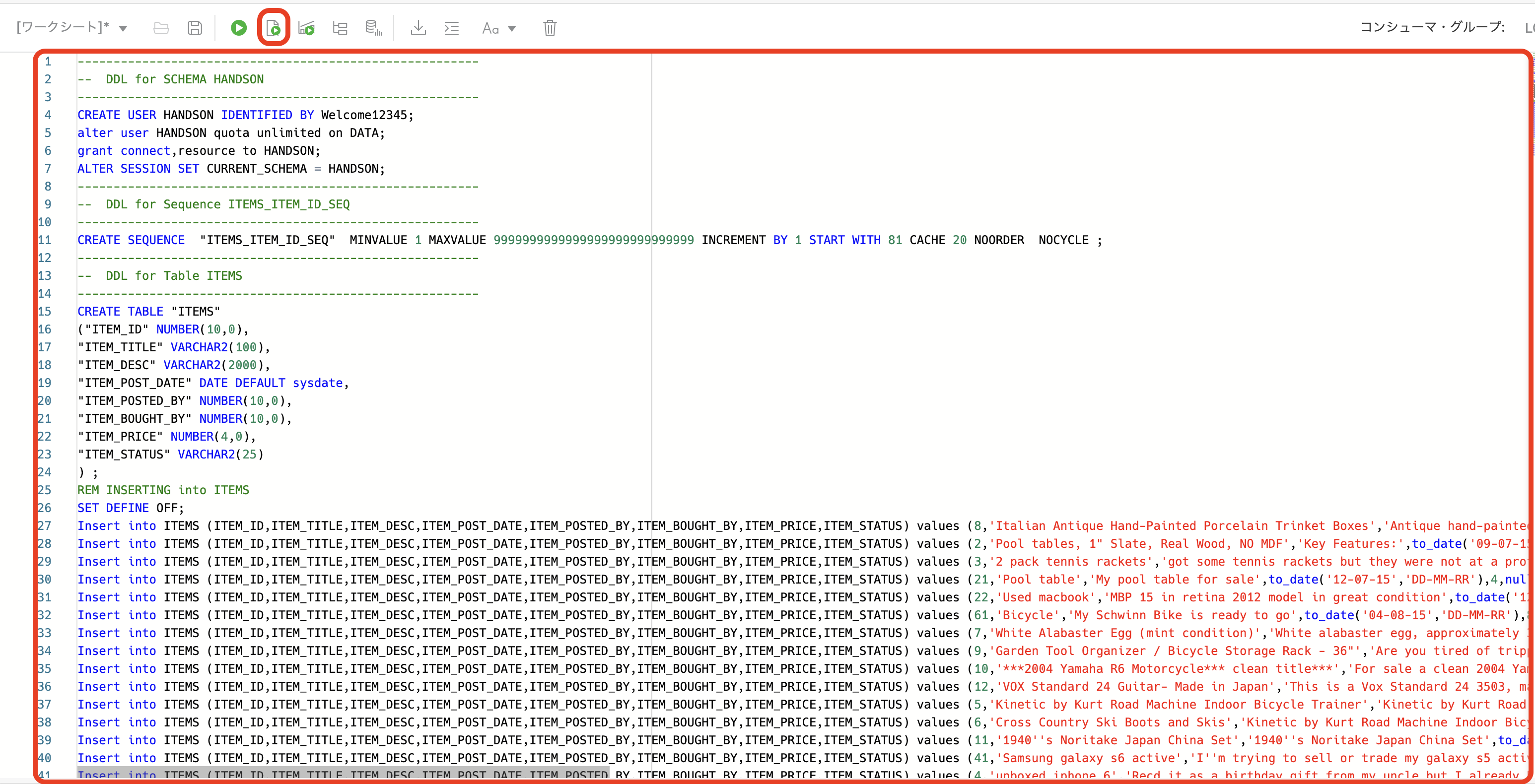Click the コンシューマ・グループ label
Viewport: 1535px width, 784px height.
click(x=1432, y=27)
